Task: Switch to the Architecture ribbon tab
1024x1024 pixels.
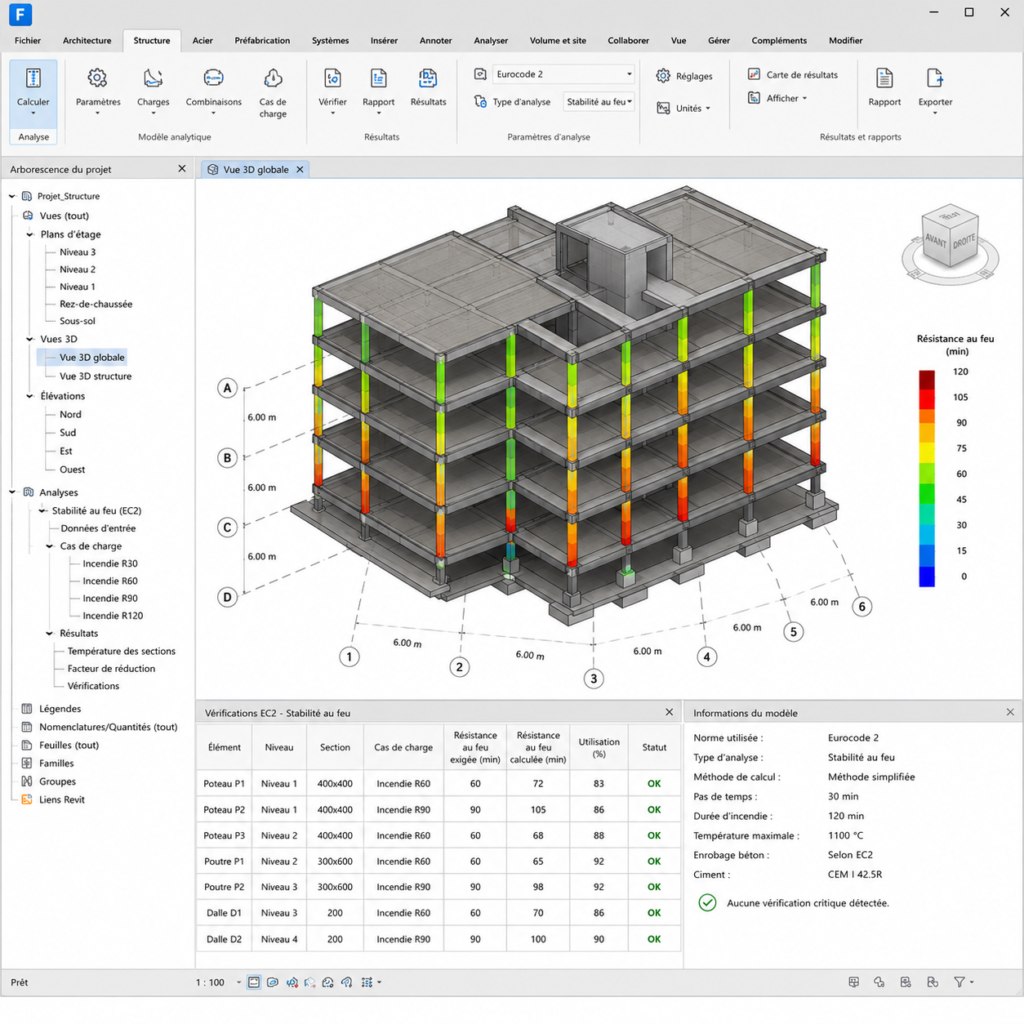Action: tap(87, 40)
